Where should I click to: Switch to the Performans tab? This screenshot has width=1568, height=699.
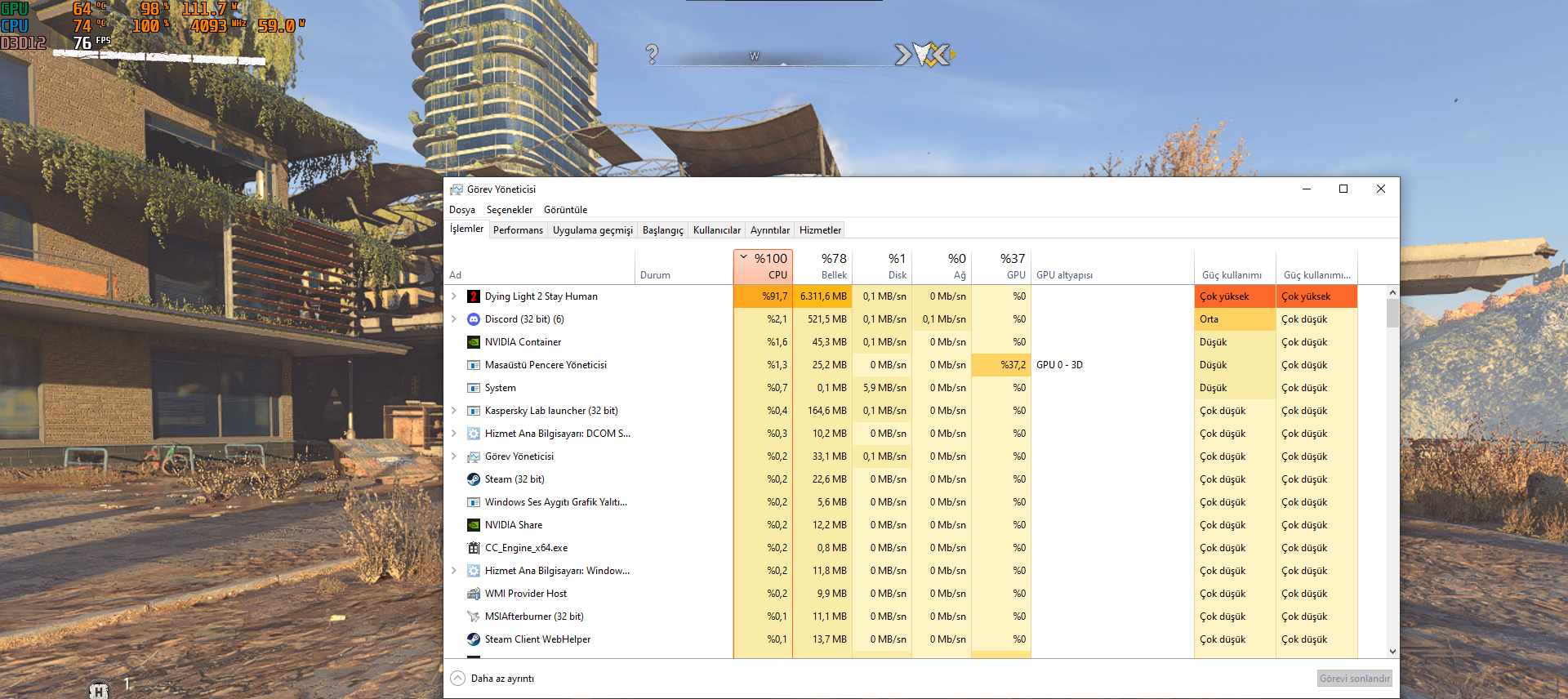point(518,230)
